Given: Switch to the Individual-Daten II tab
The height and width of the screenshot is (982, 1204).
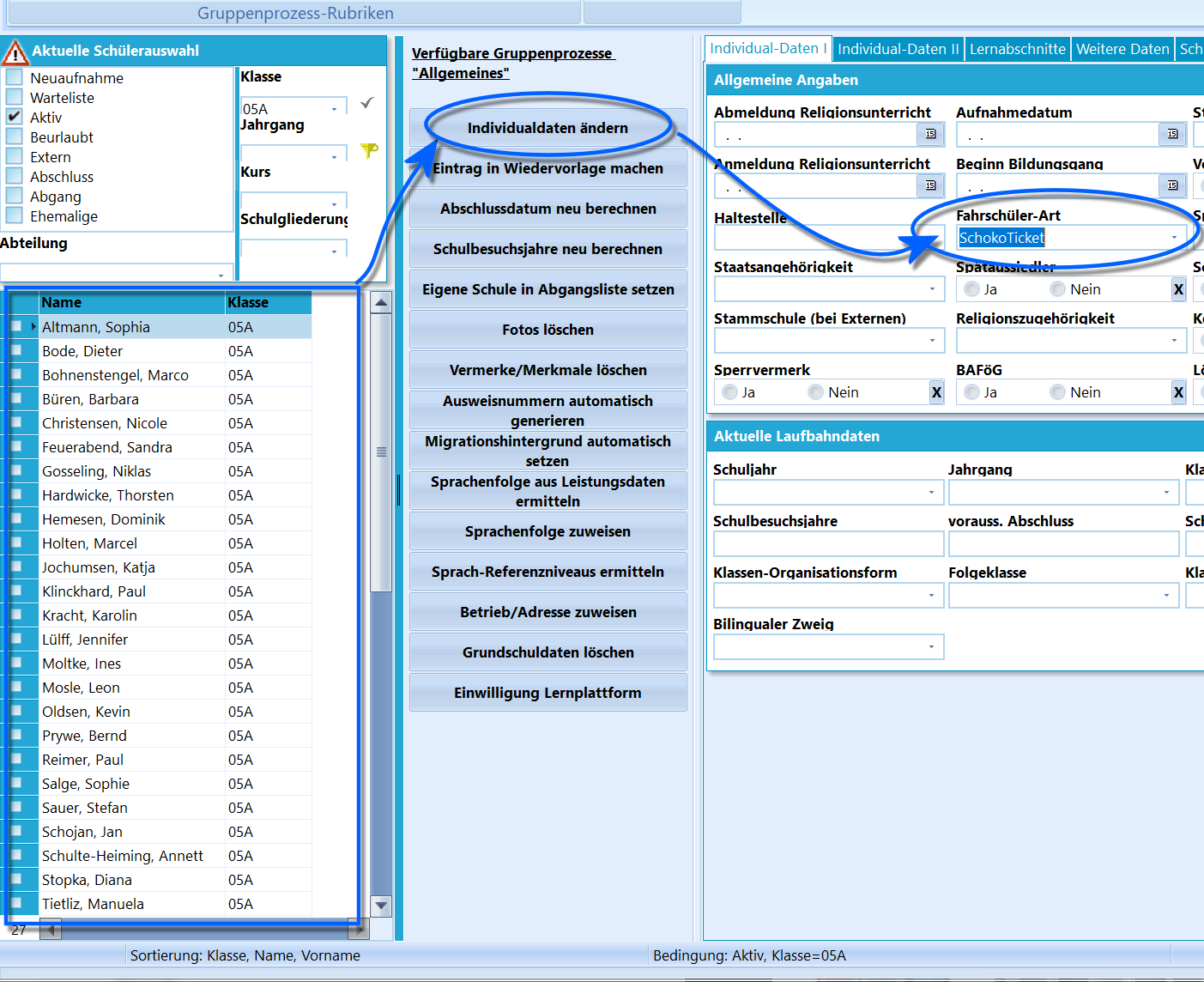Looking at the screenshot, I should [898, 49].
